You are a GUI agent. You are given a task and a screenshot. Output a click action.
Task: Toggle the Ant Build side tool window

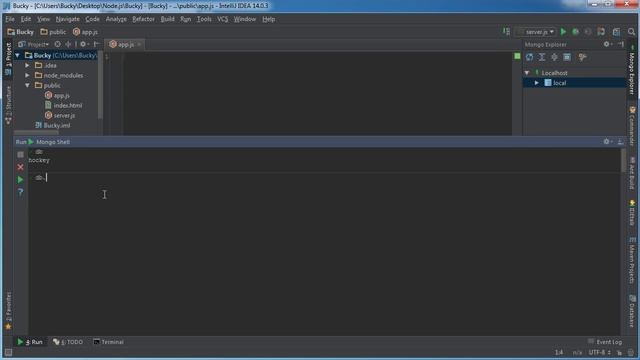(632, 173)
